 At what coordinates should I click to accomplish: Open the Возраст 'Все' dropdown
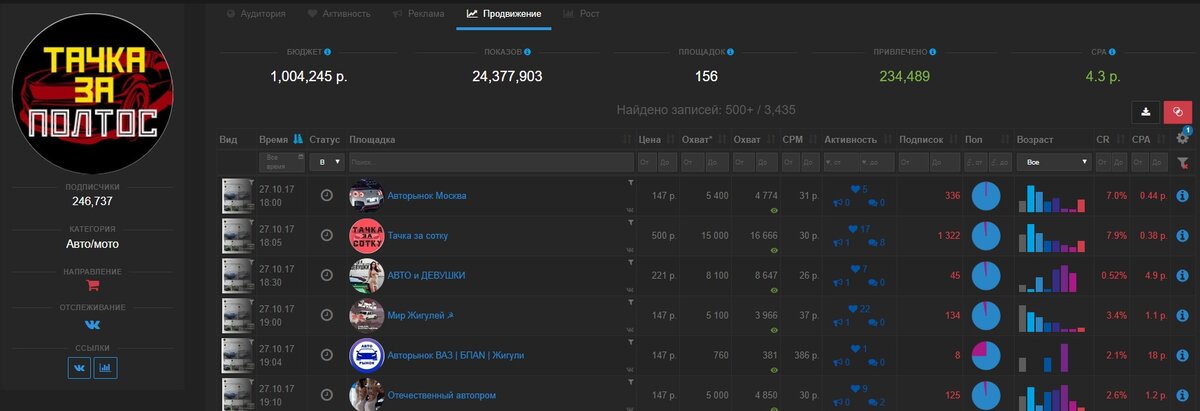(x=1052, y=161)
